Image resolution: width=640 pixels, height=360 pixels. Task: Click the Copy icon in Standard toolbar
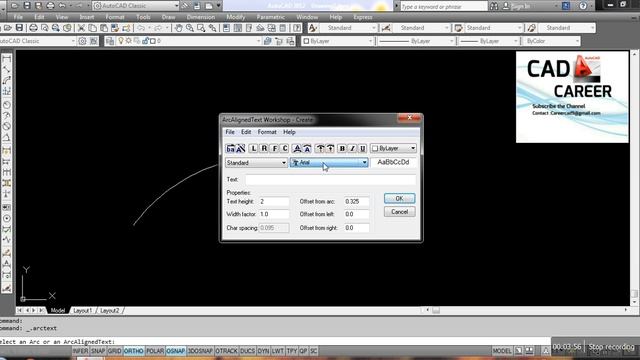coord(93,28)
